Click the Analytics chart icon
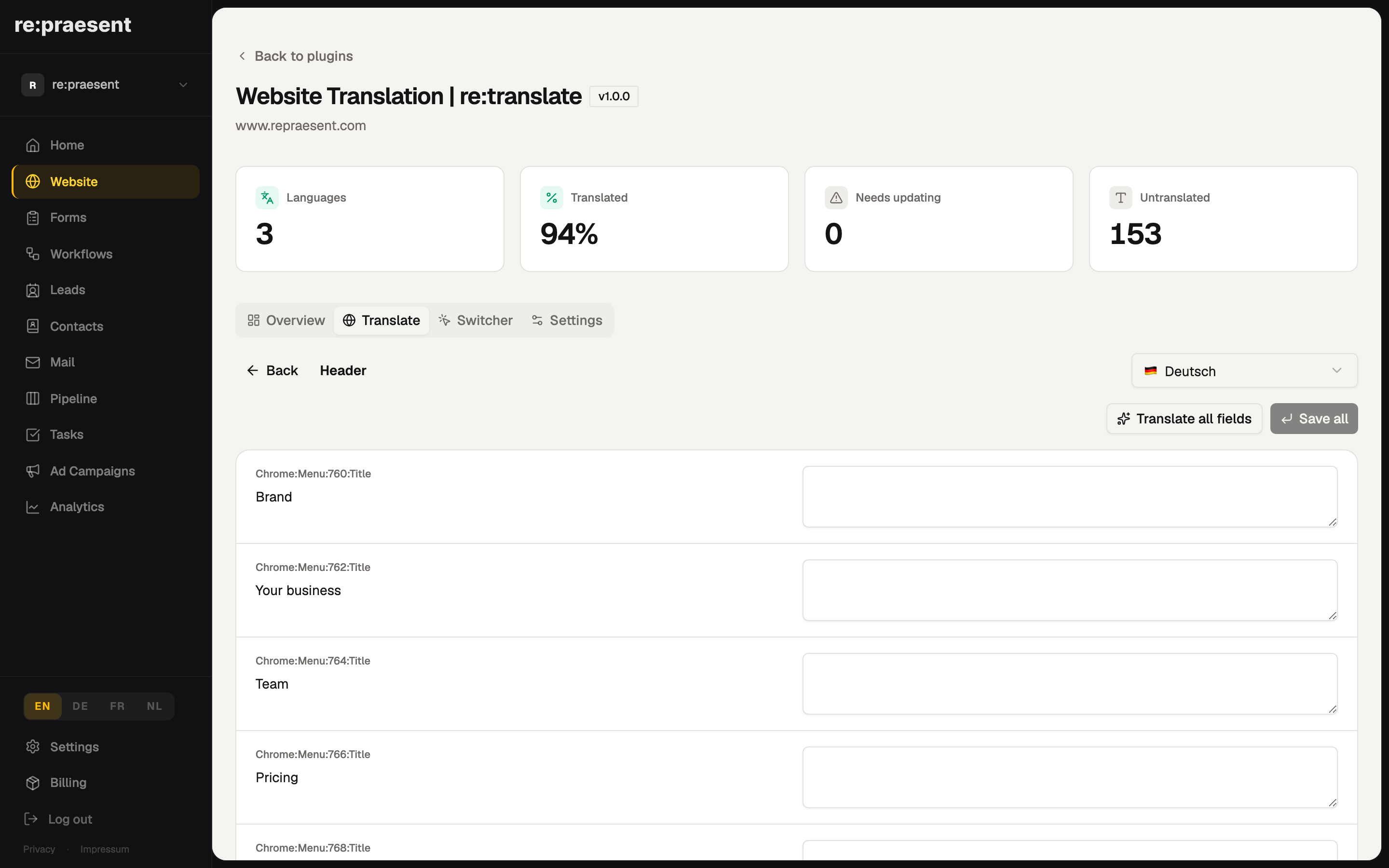This screenshot has height=868, width=1389. (x=33, y=507)
